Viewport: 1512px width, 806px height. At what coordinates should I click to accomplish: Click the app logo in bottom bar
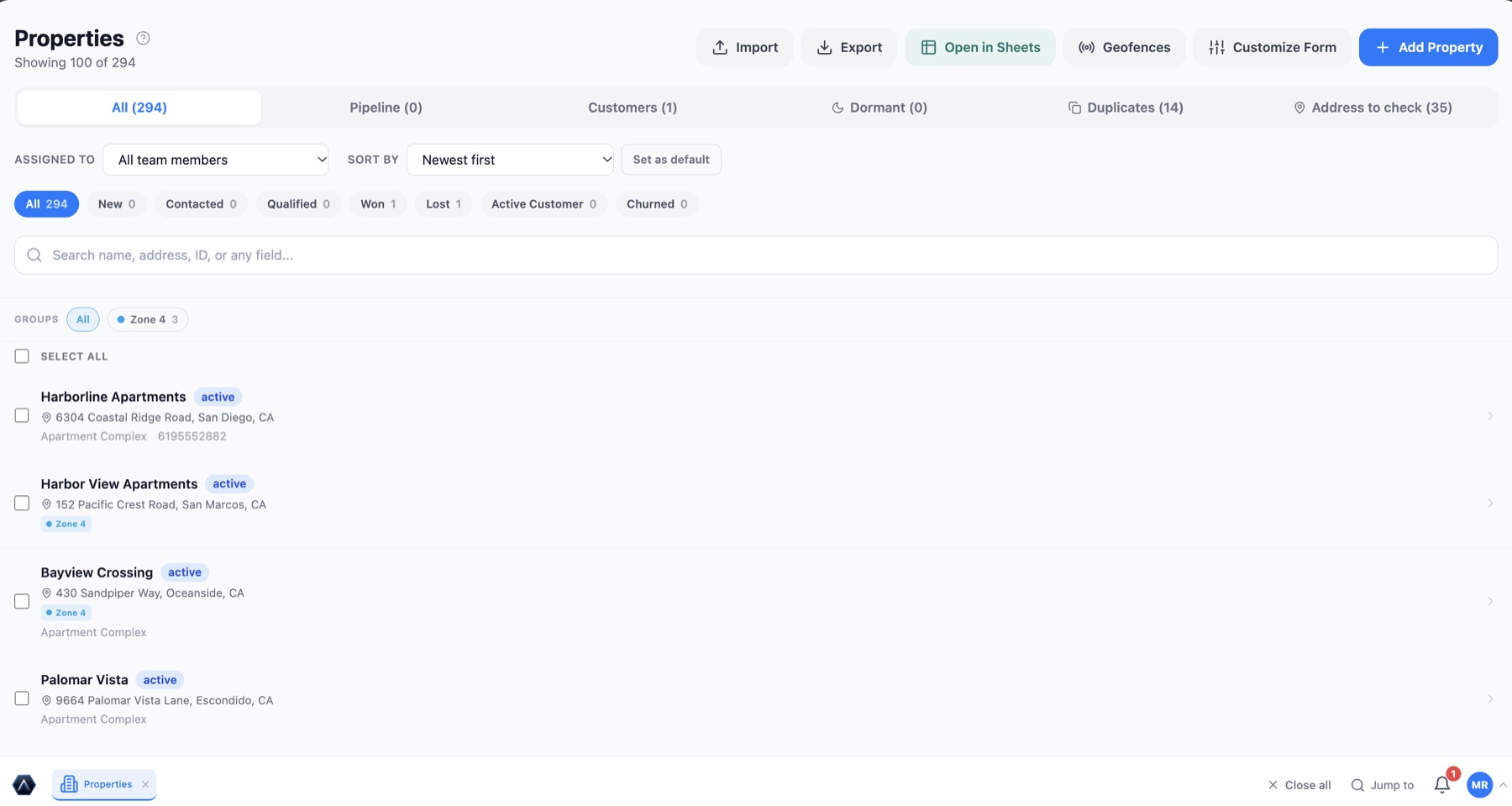click(24, 785)
